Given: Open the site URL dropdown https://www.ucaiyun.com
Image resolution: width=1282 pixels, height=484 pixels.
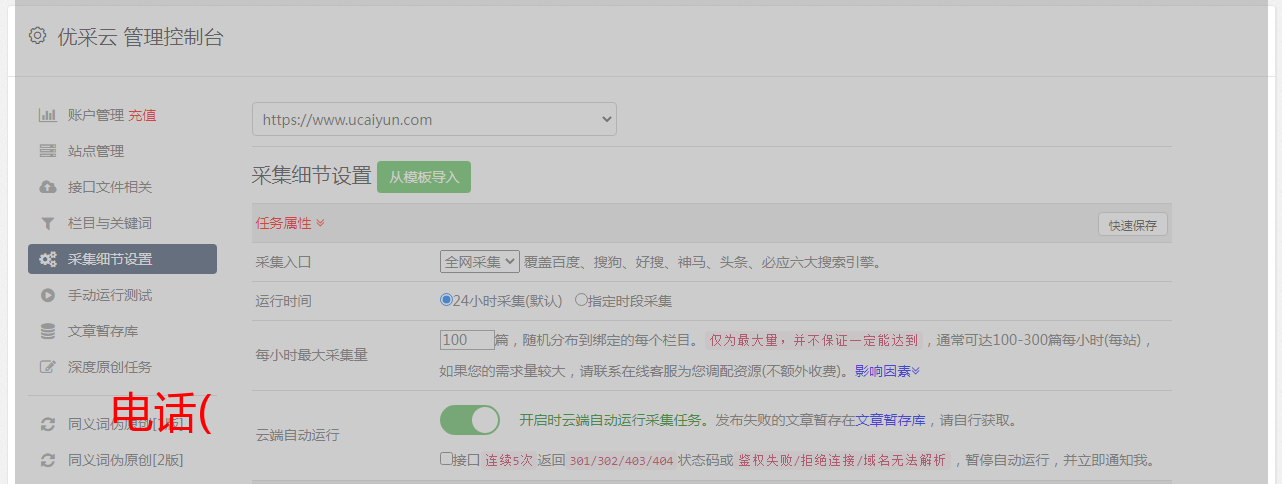Looking at the screenshot, I should coord(434,119).
